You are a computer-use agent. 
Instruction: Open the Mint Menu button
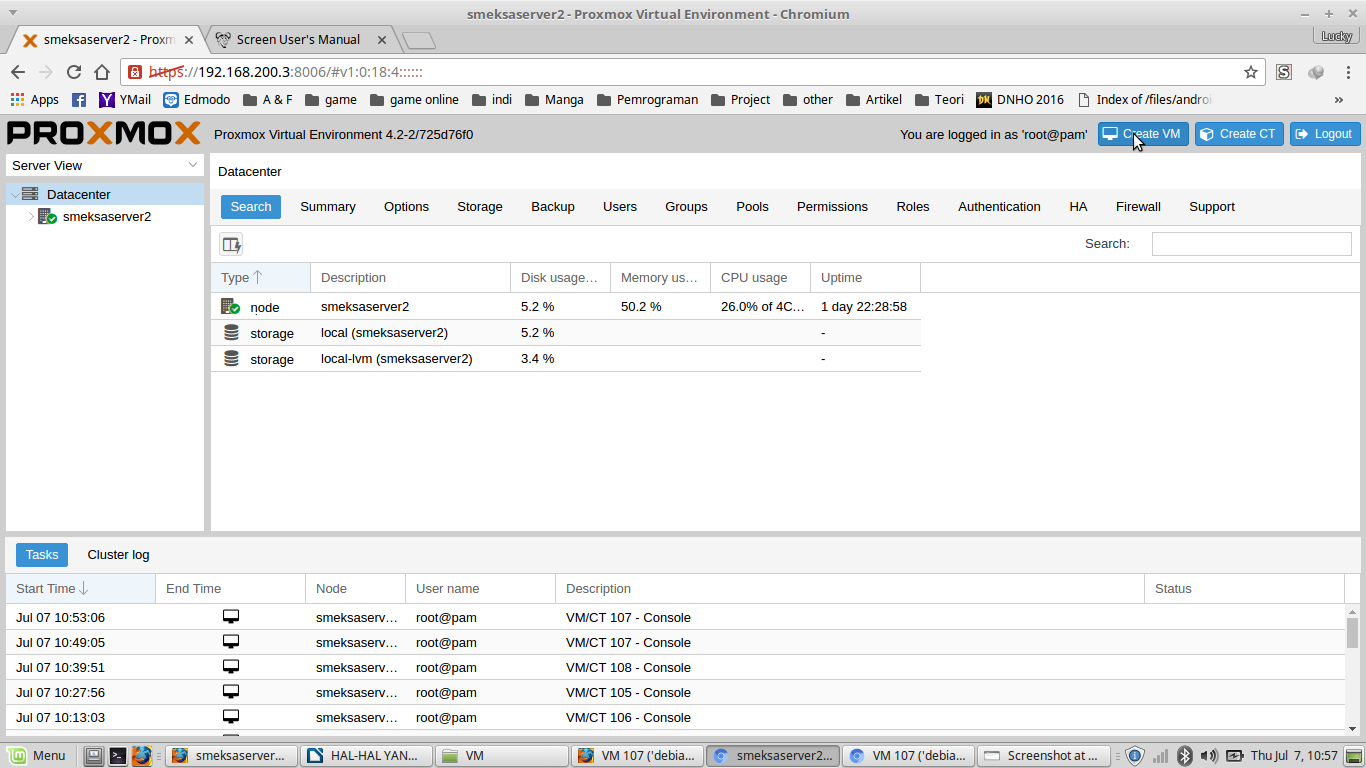pos(37,756)
